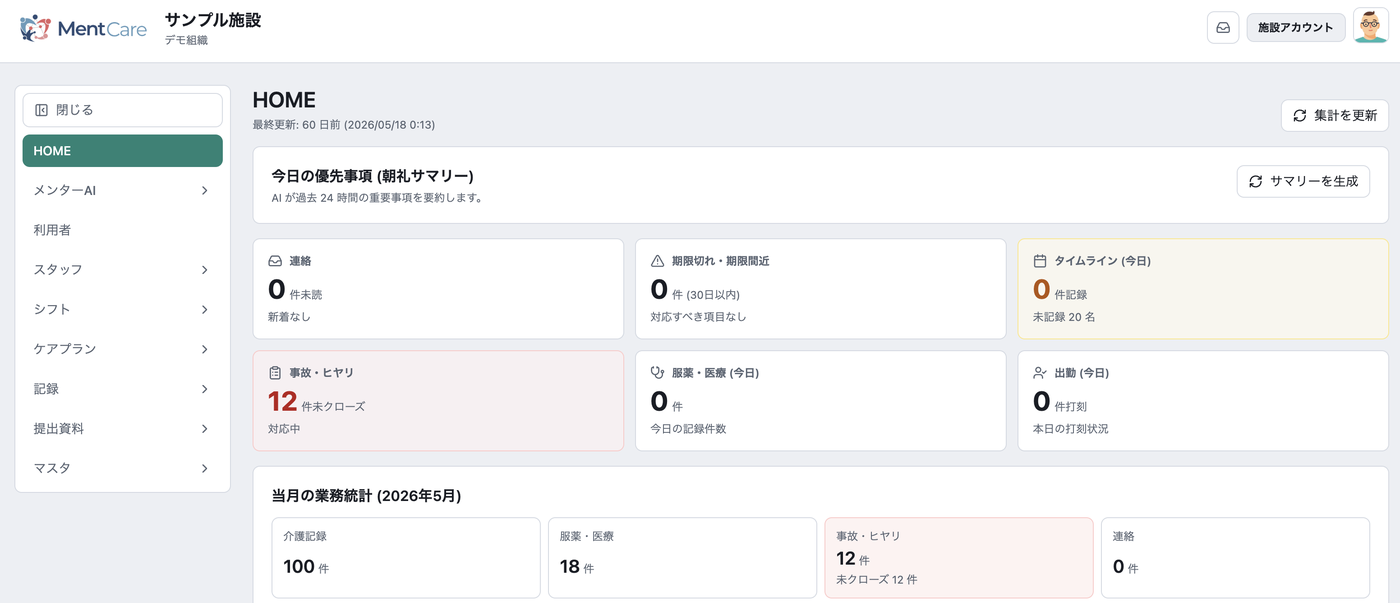Expand the メンターAI submenu chevron
This screenshot has width=1400, height=603.
pos(204,190)
